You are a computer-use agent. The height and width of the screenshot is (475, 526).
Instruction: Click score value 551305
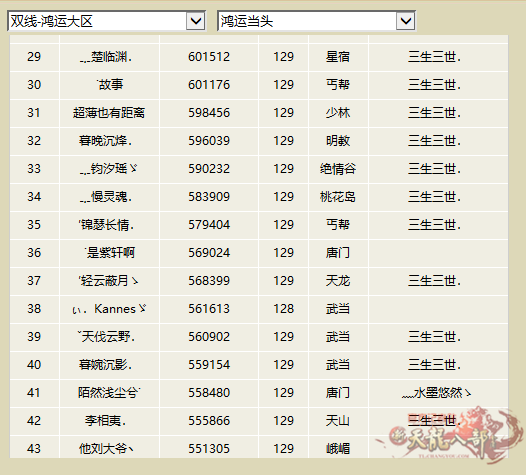click(x=209, y=449)
